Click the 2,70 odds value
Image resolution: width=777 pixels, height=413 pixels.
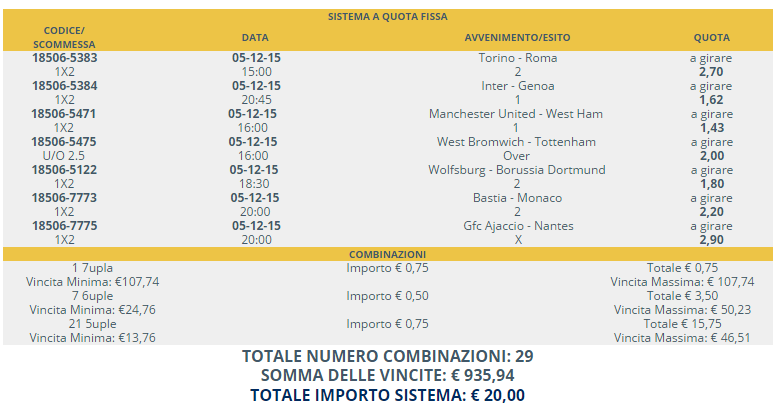[x=711, y=72]
